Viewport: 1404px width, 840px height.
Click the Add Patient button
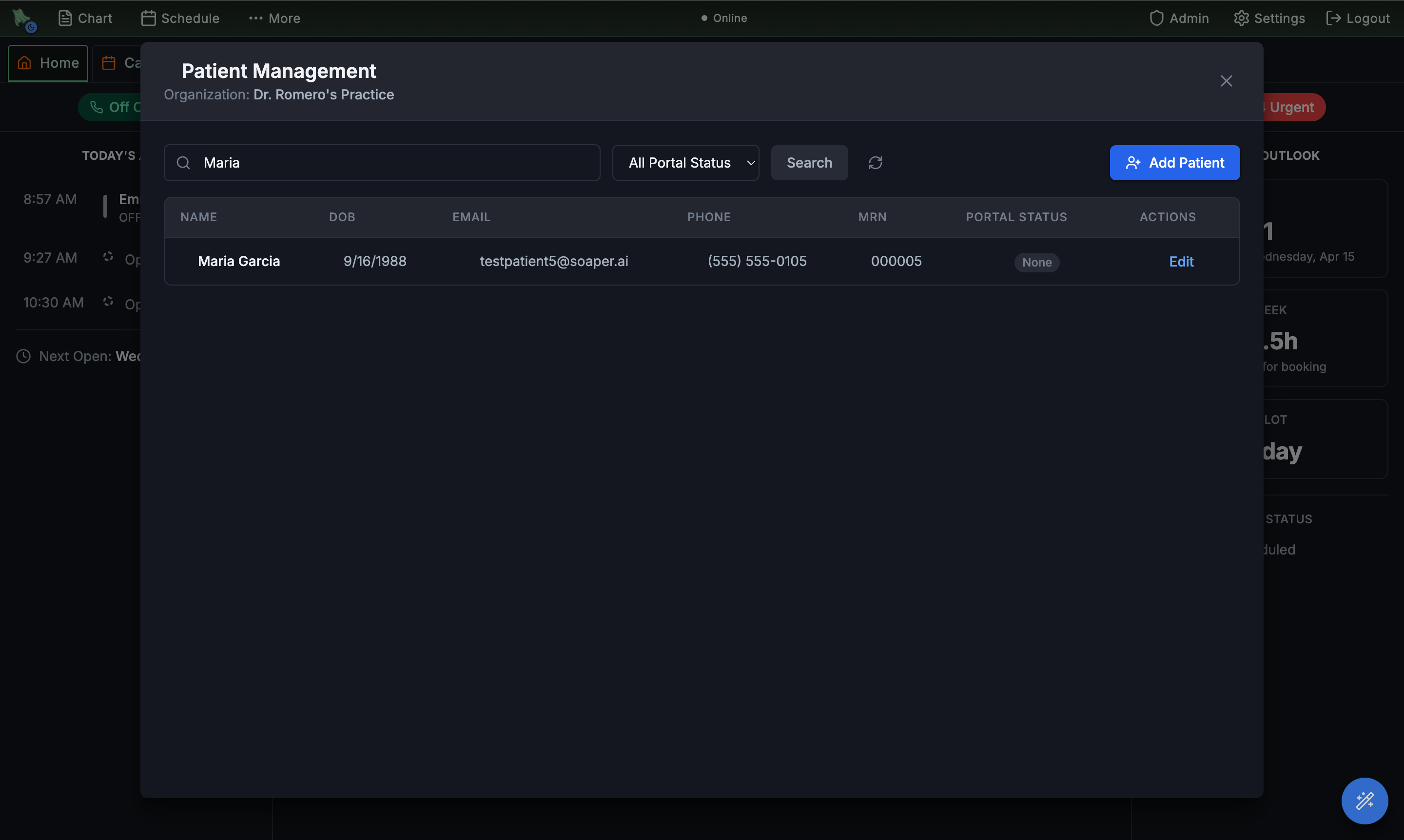click(x=1174, y=163)
